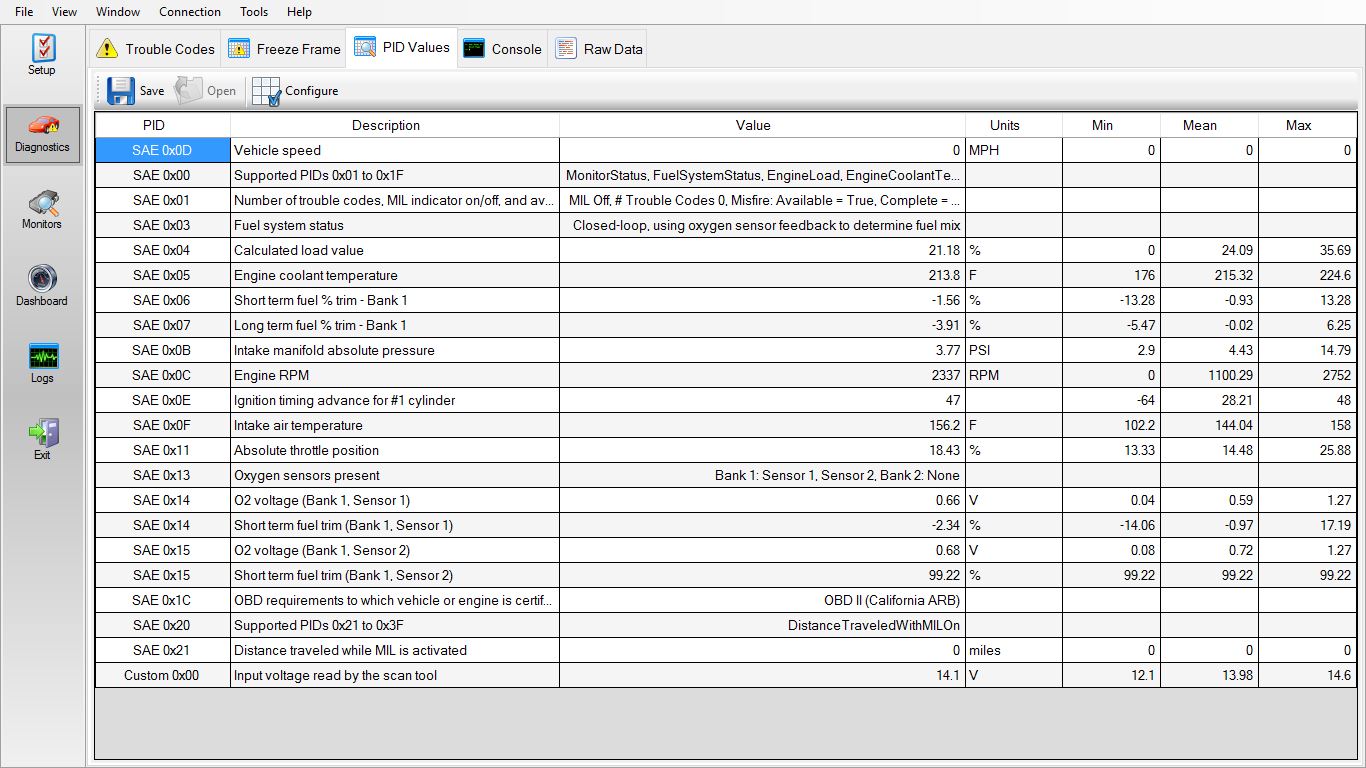Click the Description column header
Viewport: 1366px width, 768px height.
pos(386,125)
